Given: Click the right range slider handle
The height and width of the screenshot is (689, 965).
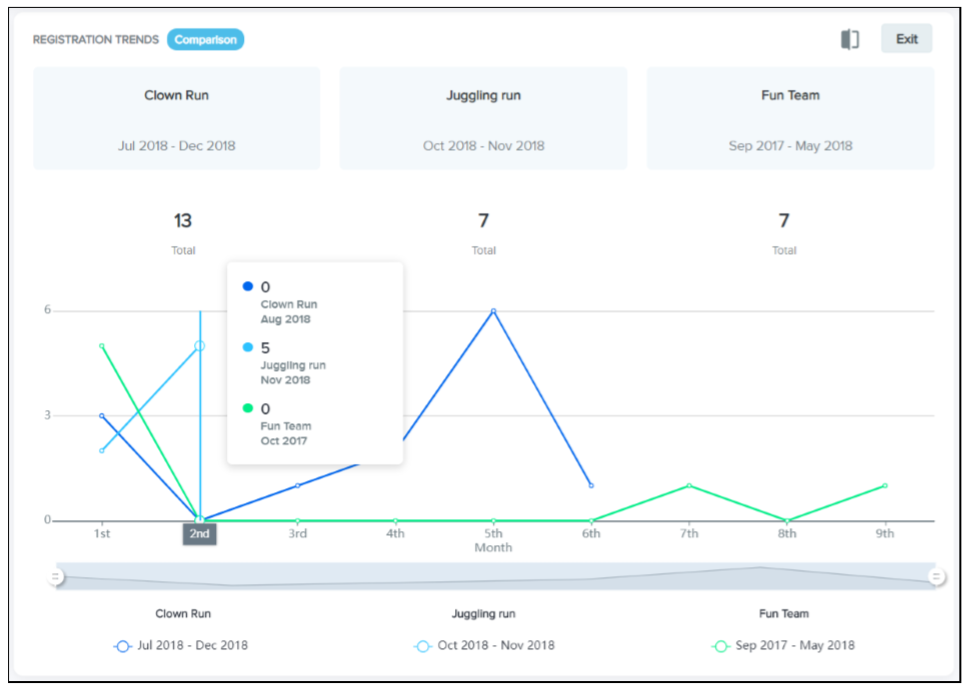Looking at the screenshot, I should pyautogui.click(x=937, y=576).
